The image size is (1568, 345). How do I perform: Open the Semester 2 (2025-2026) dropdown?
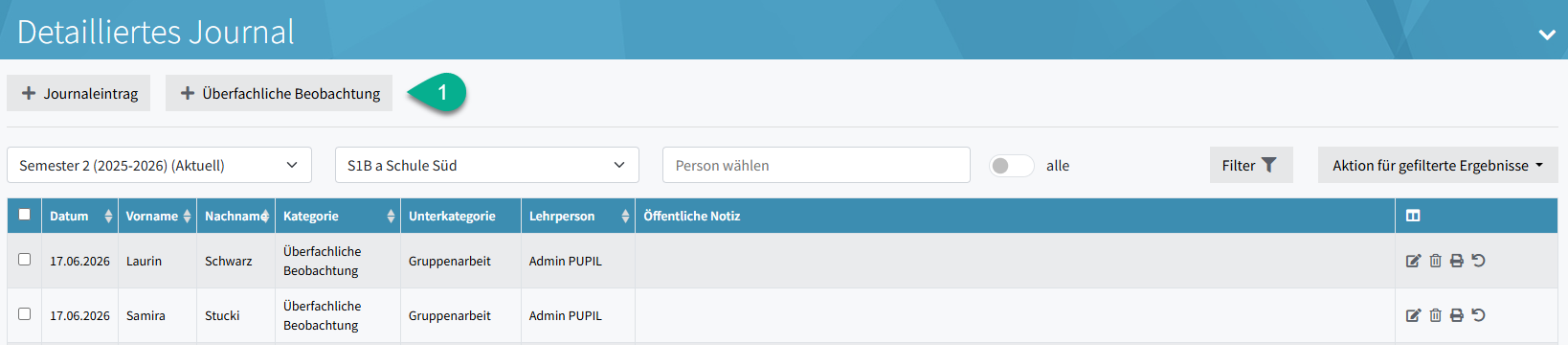159,165
